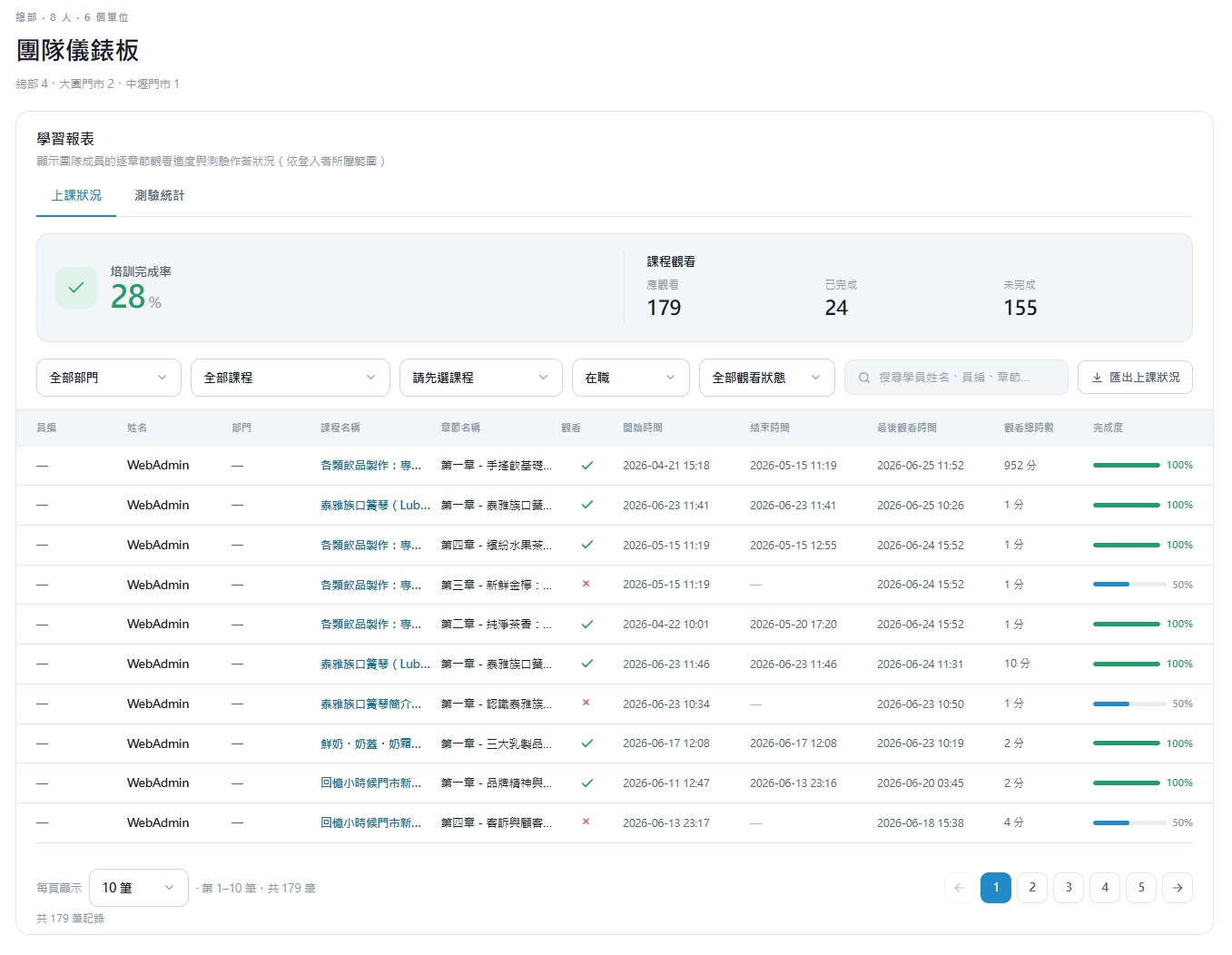The height and width of the screenshot is (955, 1232).
Task: Click checkmark in 純淨茶香 chapter row
Action: 587,625
